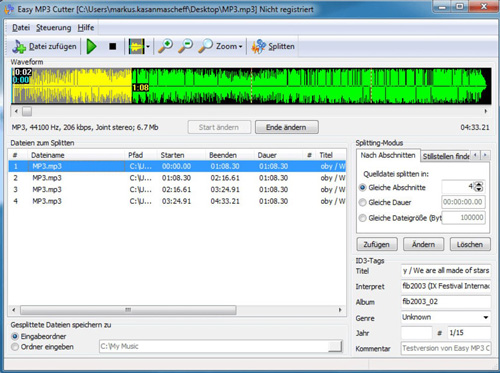500x373 pixels.
Task: Click the file size bytes field
Action: (463, 218)
